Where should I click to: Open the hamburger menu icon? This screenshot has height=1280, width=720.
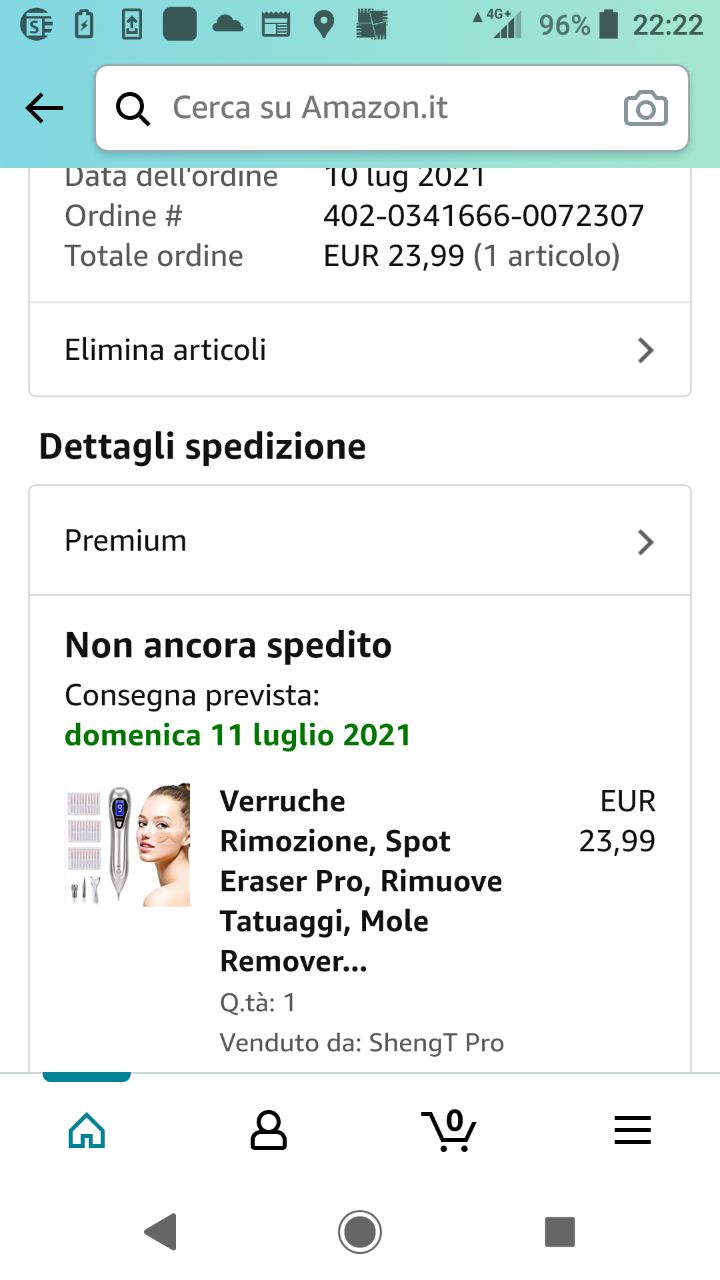coord(632,1130)
